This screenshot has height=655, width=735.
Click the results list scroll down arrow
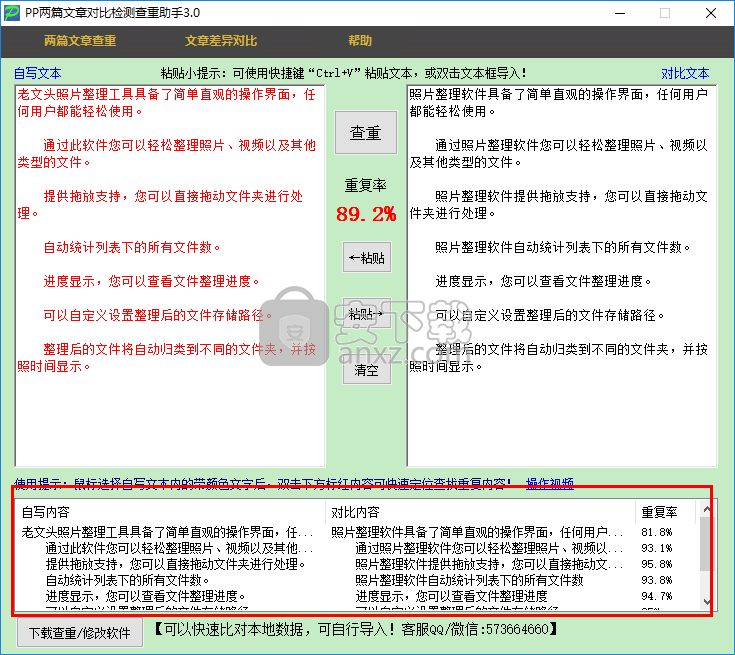pyautogui.click(x=706, y=601)
